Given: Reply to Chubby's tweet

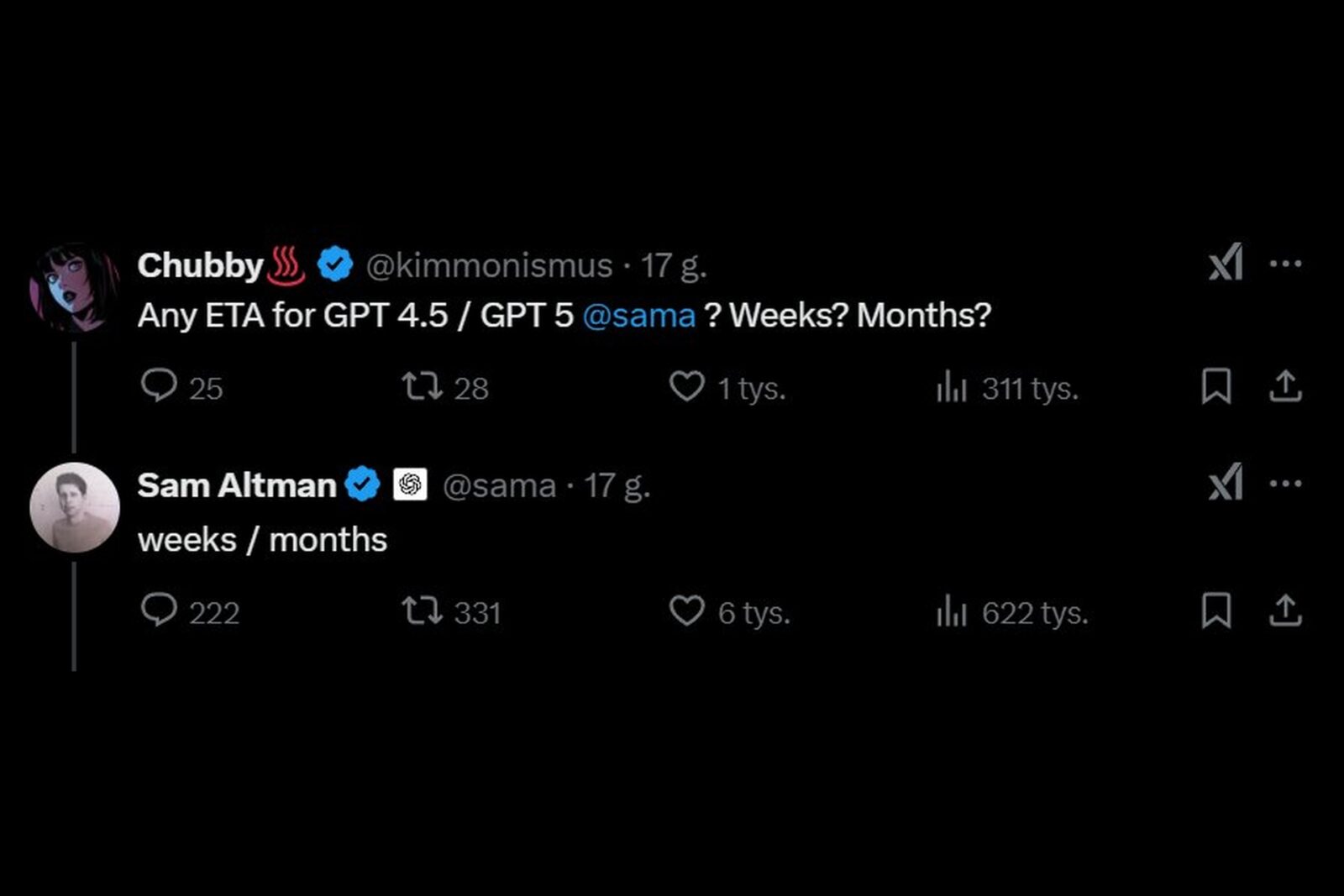Looking at the screenshot, I should pos(159,386).
